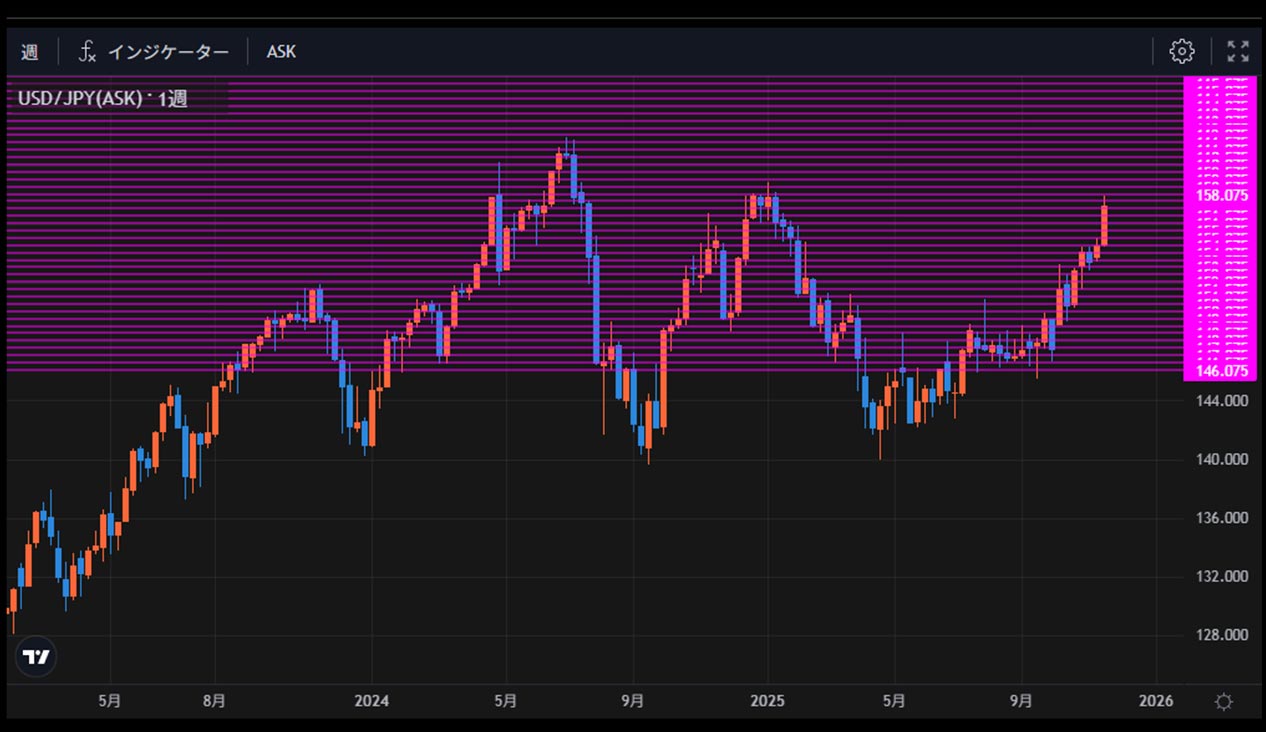Viewport: 1266px width, 732px height.
Task: Open the ASK price type dropdown
Action: pyautogui.click(x=281, y=51)
